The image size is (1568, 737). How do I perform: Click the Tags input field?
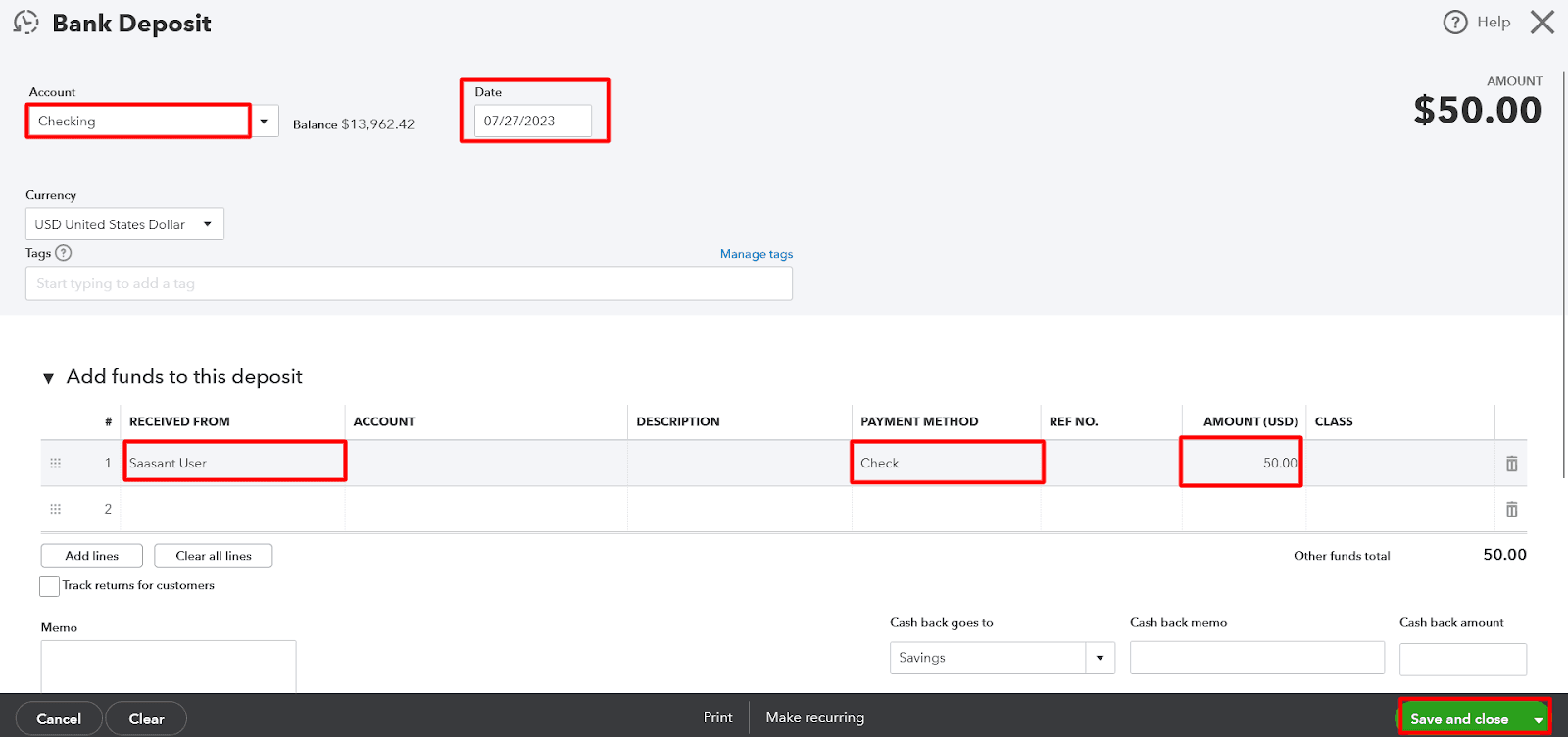click(x=409, y=283)
